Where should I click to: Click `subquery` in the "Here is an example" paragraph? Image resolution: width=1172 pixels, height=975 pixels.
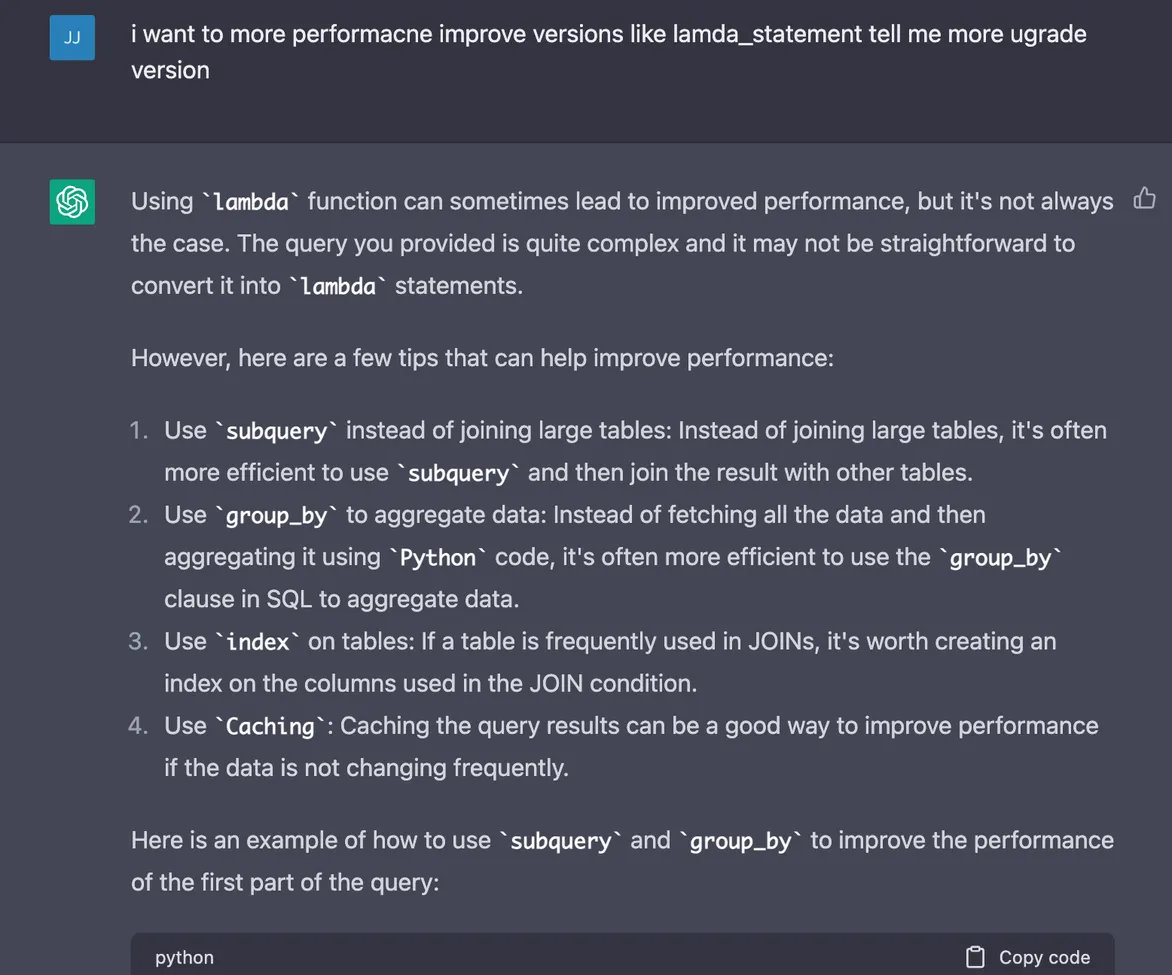pos(560,841)
